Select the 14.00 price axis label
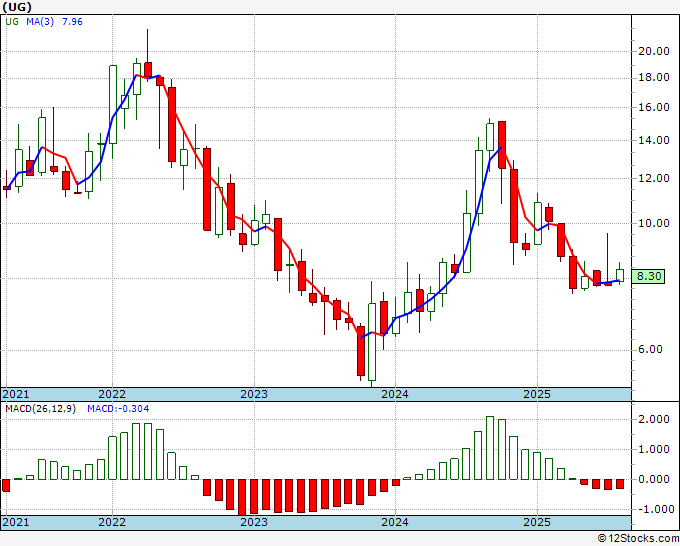This screenshot has width=680, height=546. (x=654, y=140)
